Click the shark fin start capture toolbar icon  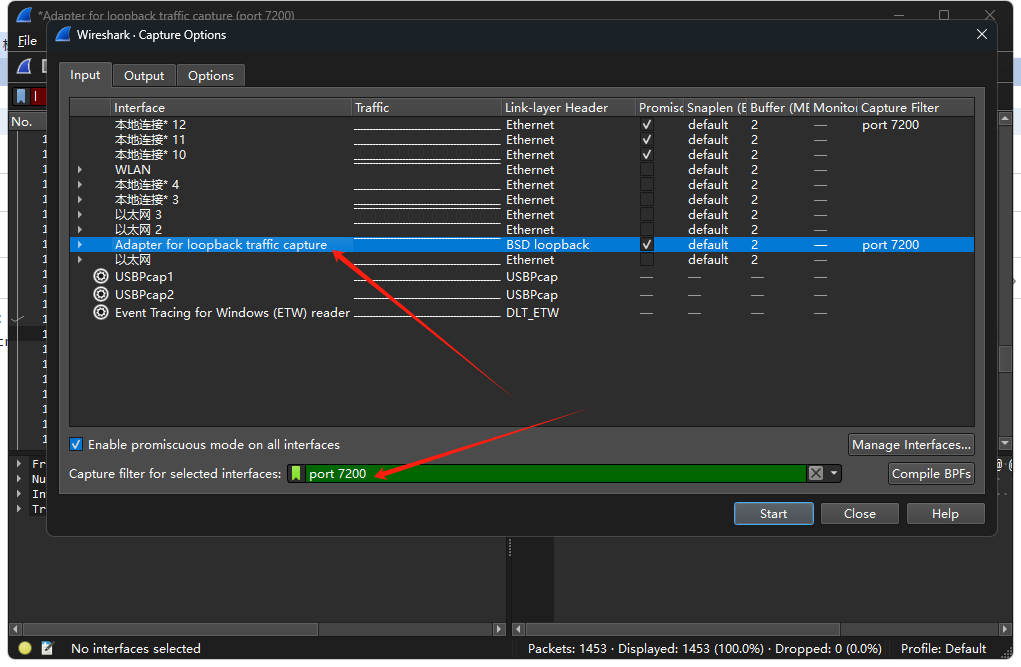(24, 66)
